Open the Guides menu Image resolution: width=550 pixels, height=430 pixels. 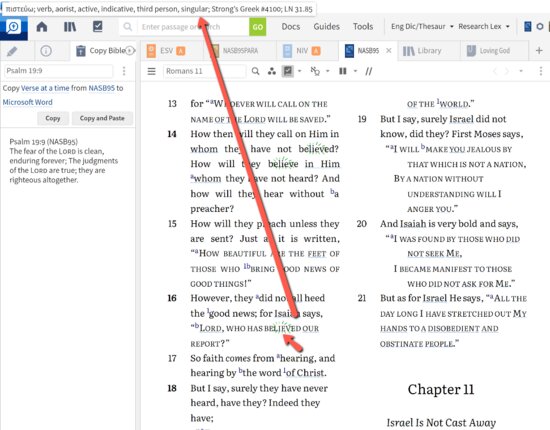point(326,27)
